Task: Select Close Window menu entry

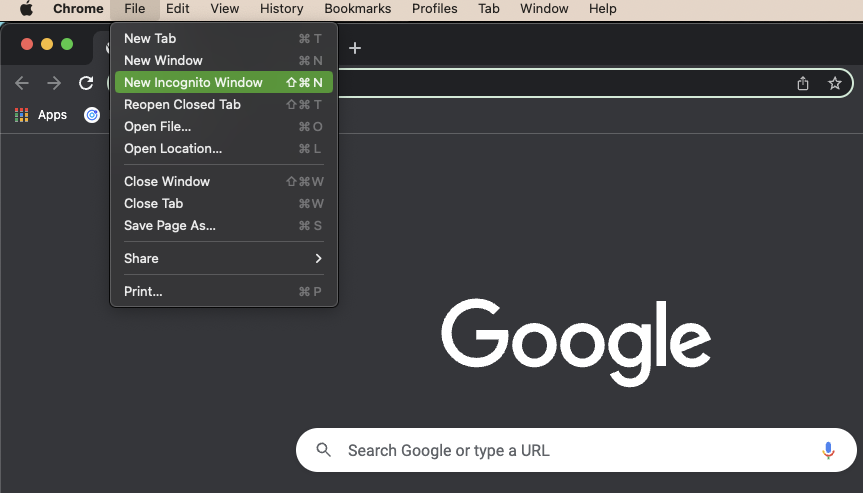Action: [223, 182]
